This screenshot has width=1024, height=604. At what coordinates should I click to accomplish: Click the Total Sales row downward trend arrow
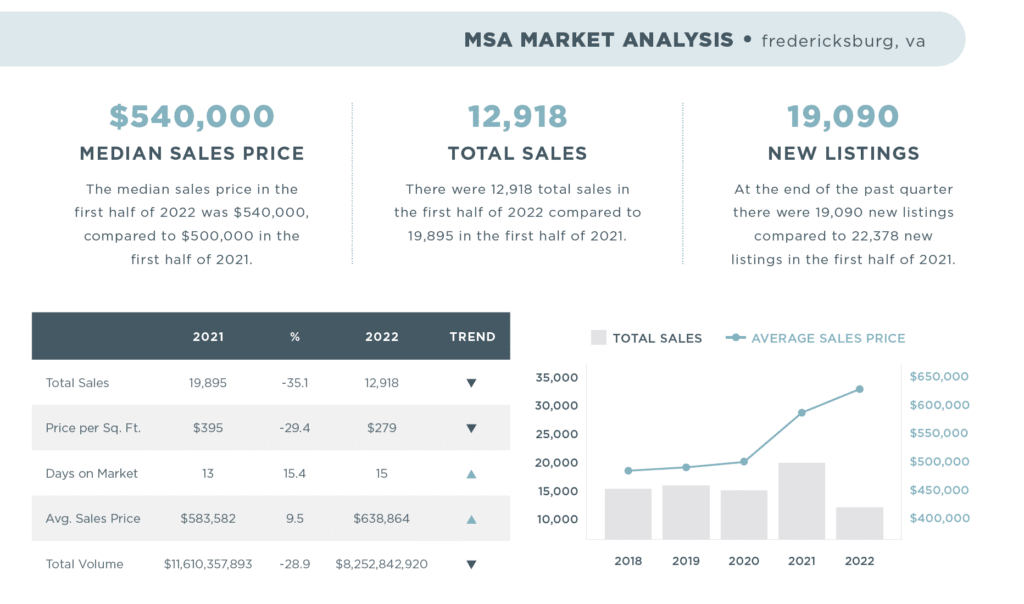click(472, 383)
